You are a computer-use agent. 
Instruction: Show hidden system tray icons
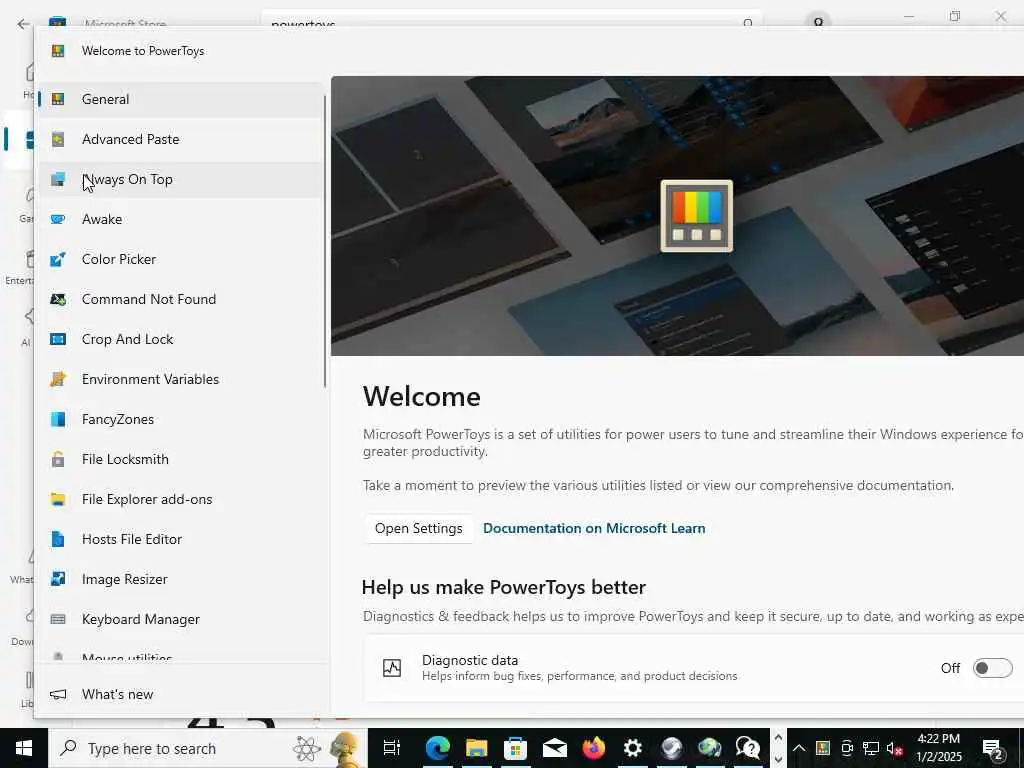(799, 748)
